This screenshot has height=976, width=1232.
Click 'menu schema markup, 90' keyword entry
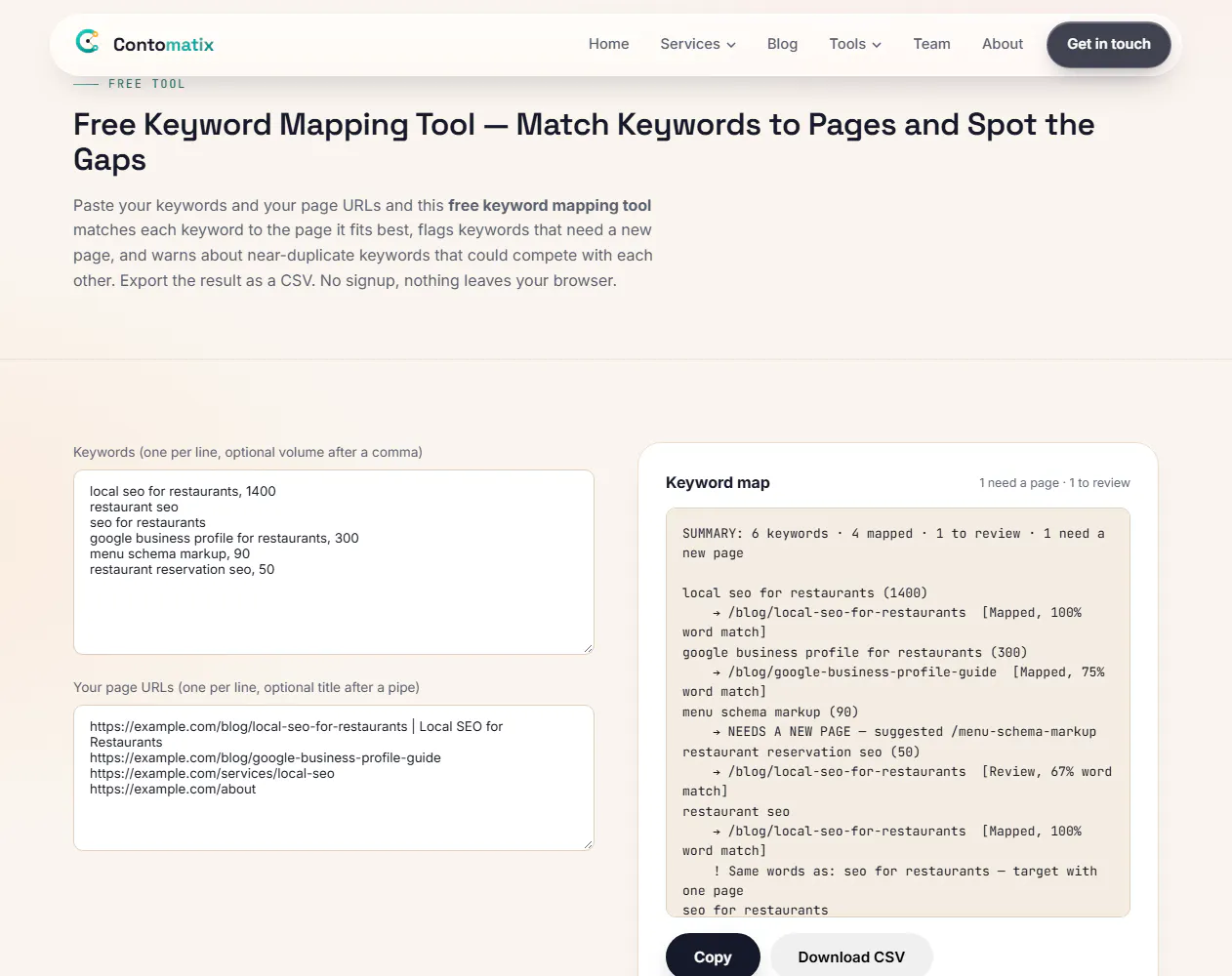point(170,553)
